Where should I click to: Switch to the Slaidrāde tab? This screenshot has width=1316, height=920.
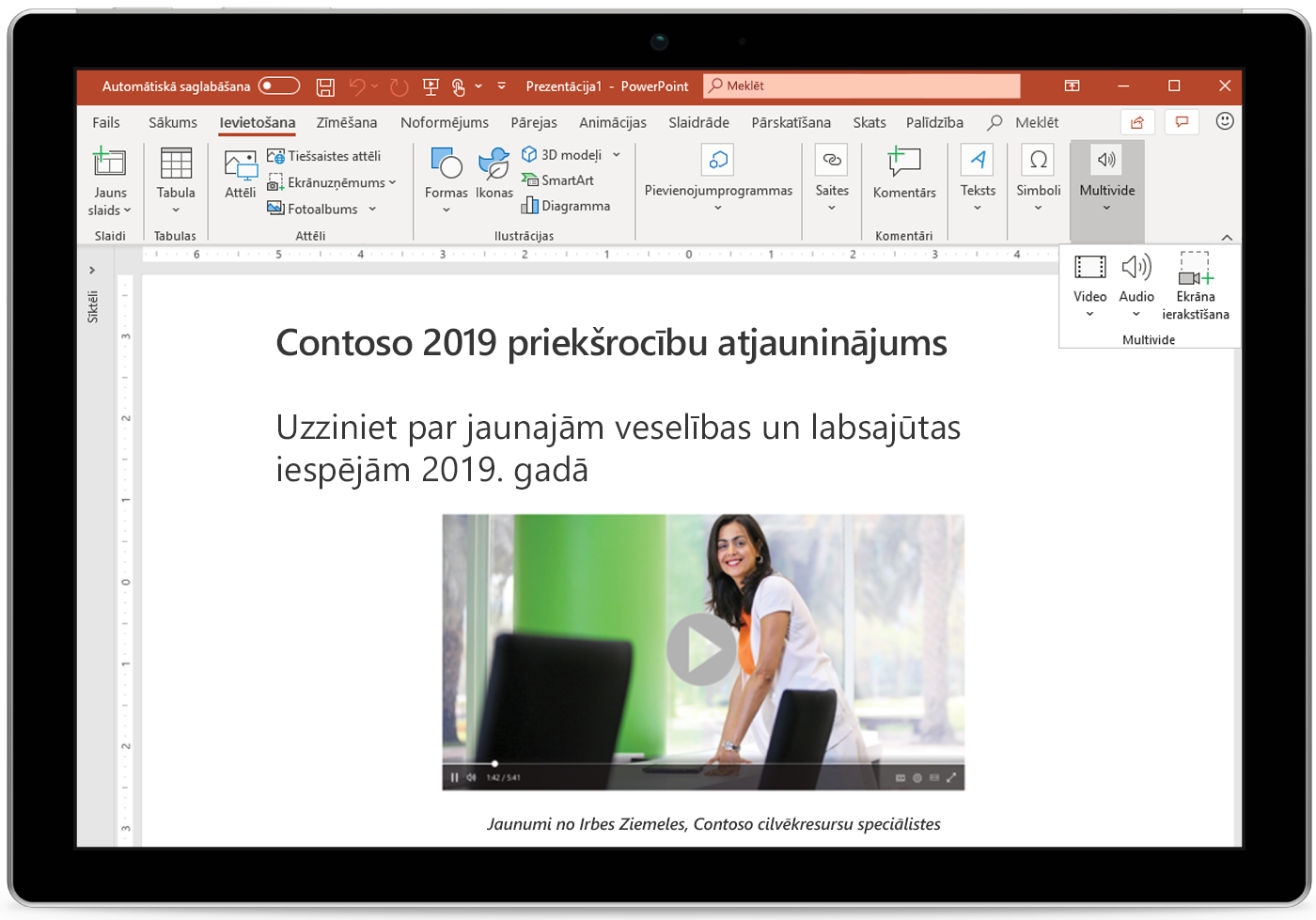[698, 122]
